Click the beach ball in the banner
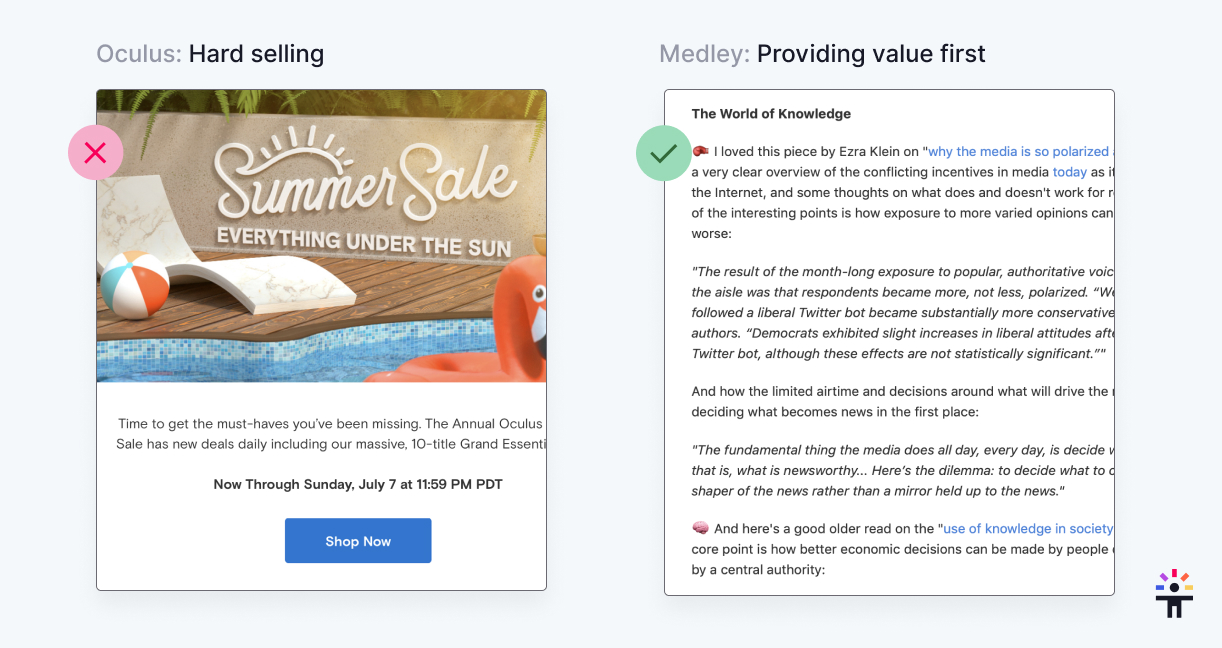 pyautogui.click(x=135, y=283)
